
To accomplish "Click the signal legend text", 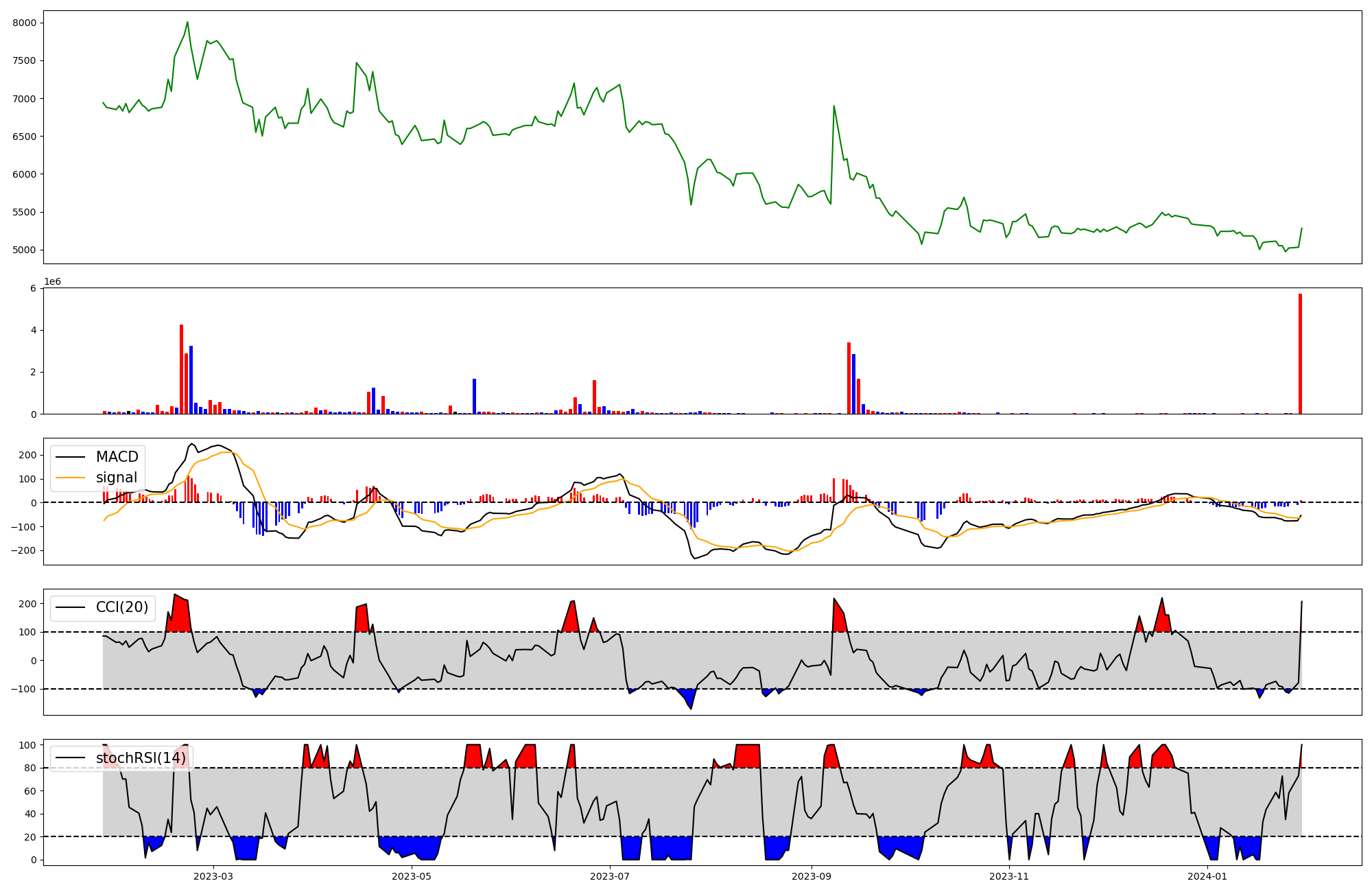I will click(x=116, y=478).
